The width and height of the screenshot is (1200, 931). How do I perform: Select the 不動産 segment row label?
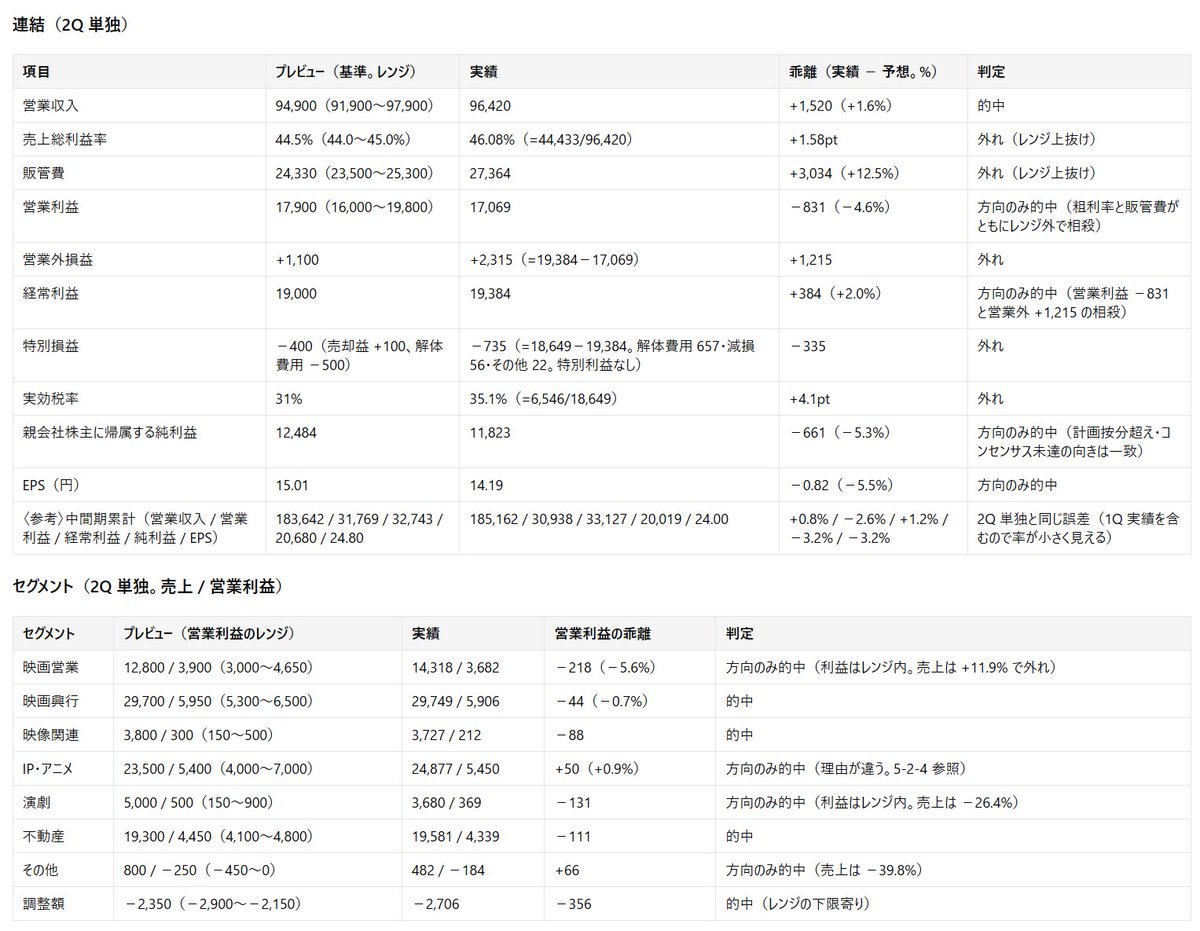click(42, 836)
